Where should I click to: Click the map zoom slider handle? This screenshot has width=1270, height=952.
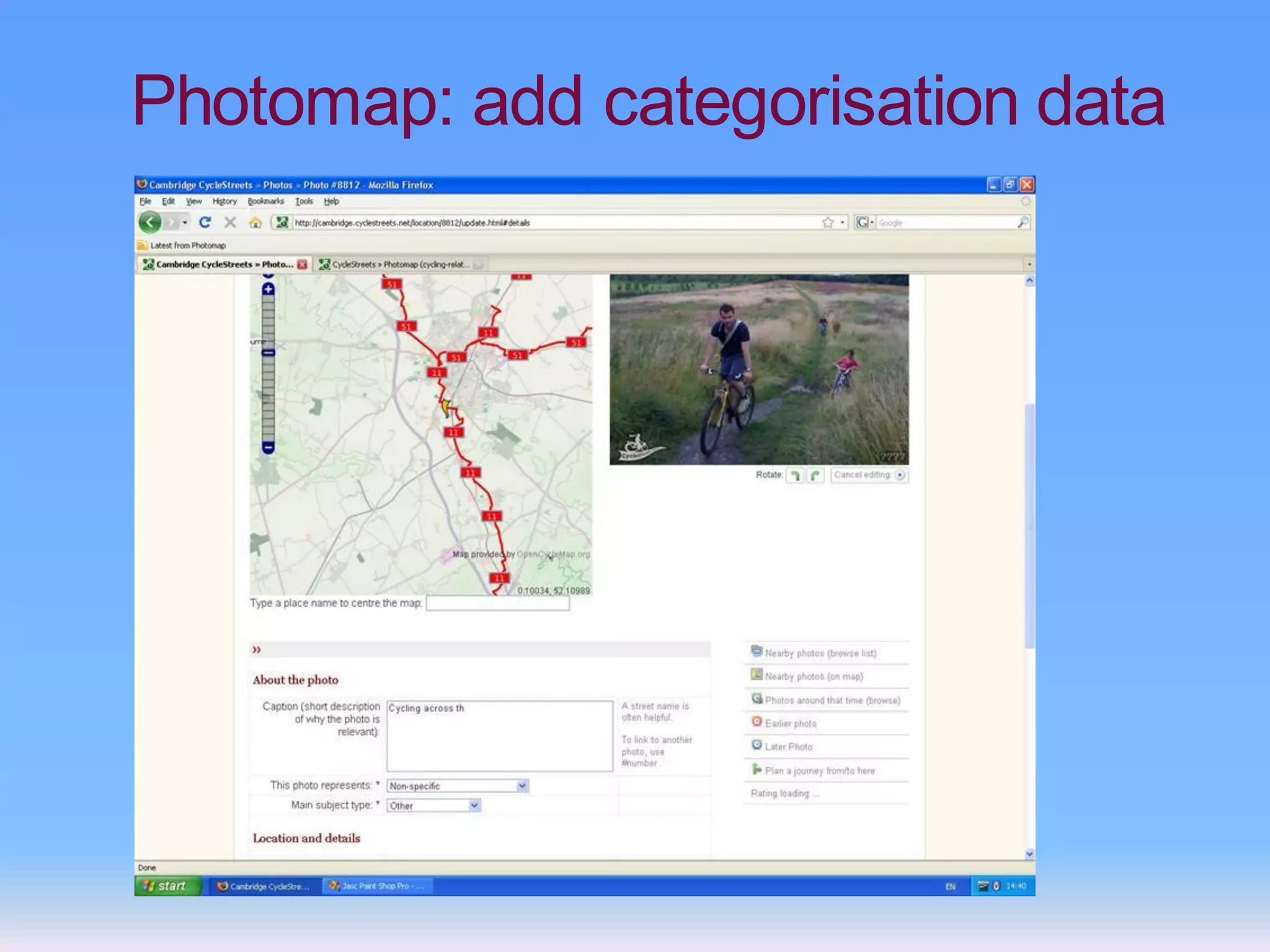[268, 353]
